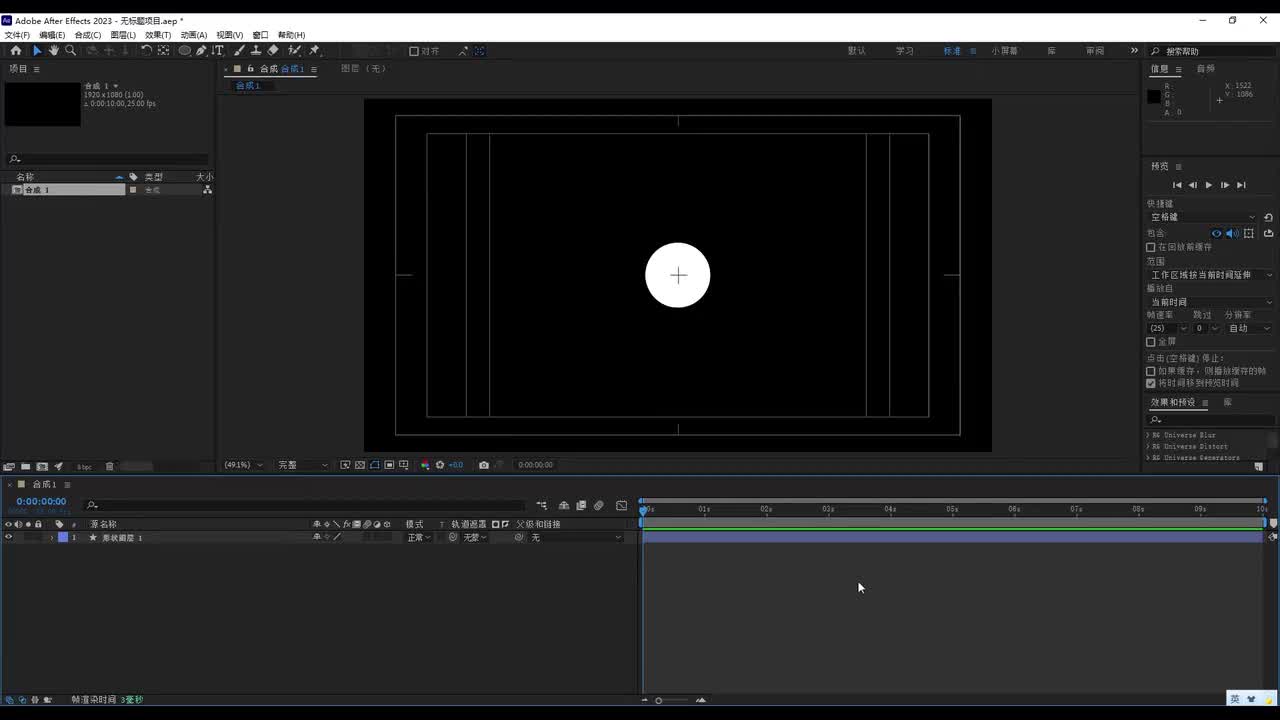
Task: Open composition mini-flowchart in timeline
Action: click(542, 505)
